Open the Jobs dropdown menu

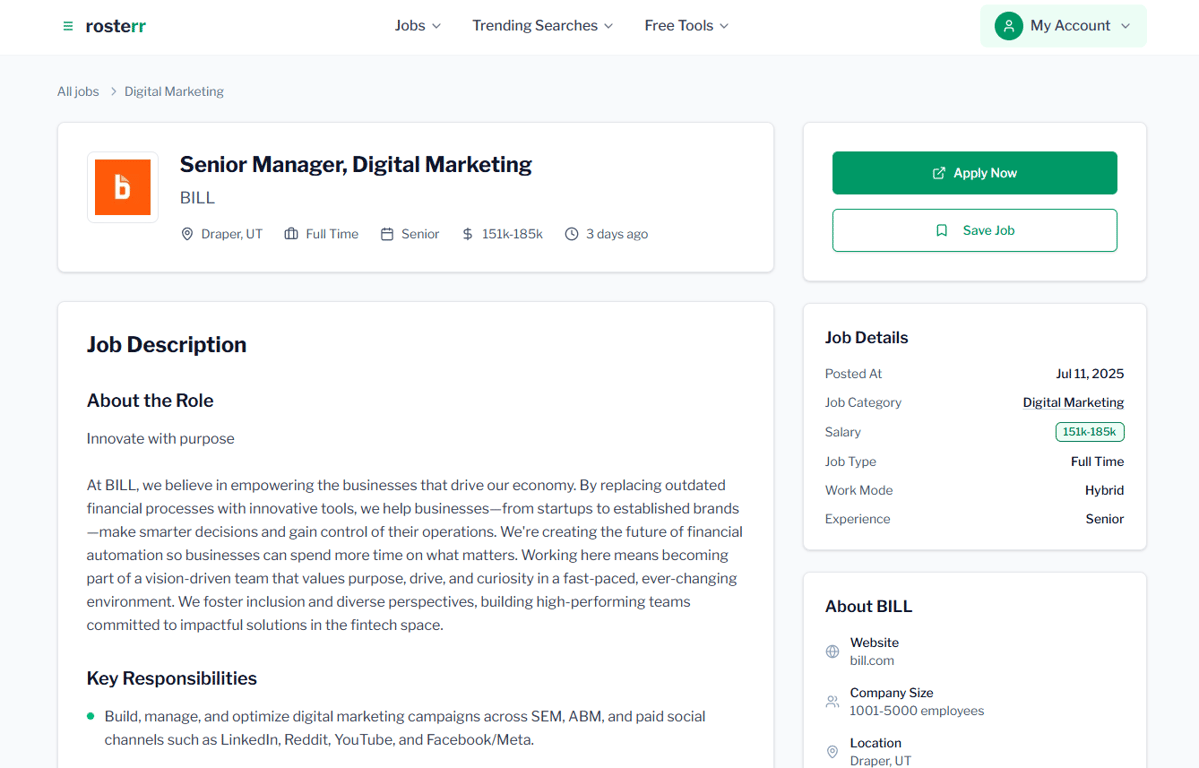click(418, 25)
